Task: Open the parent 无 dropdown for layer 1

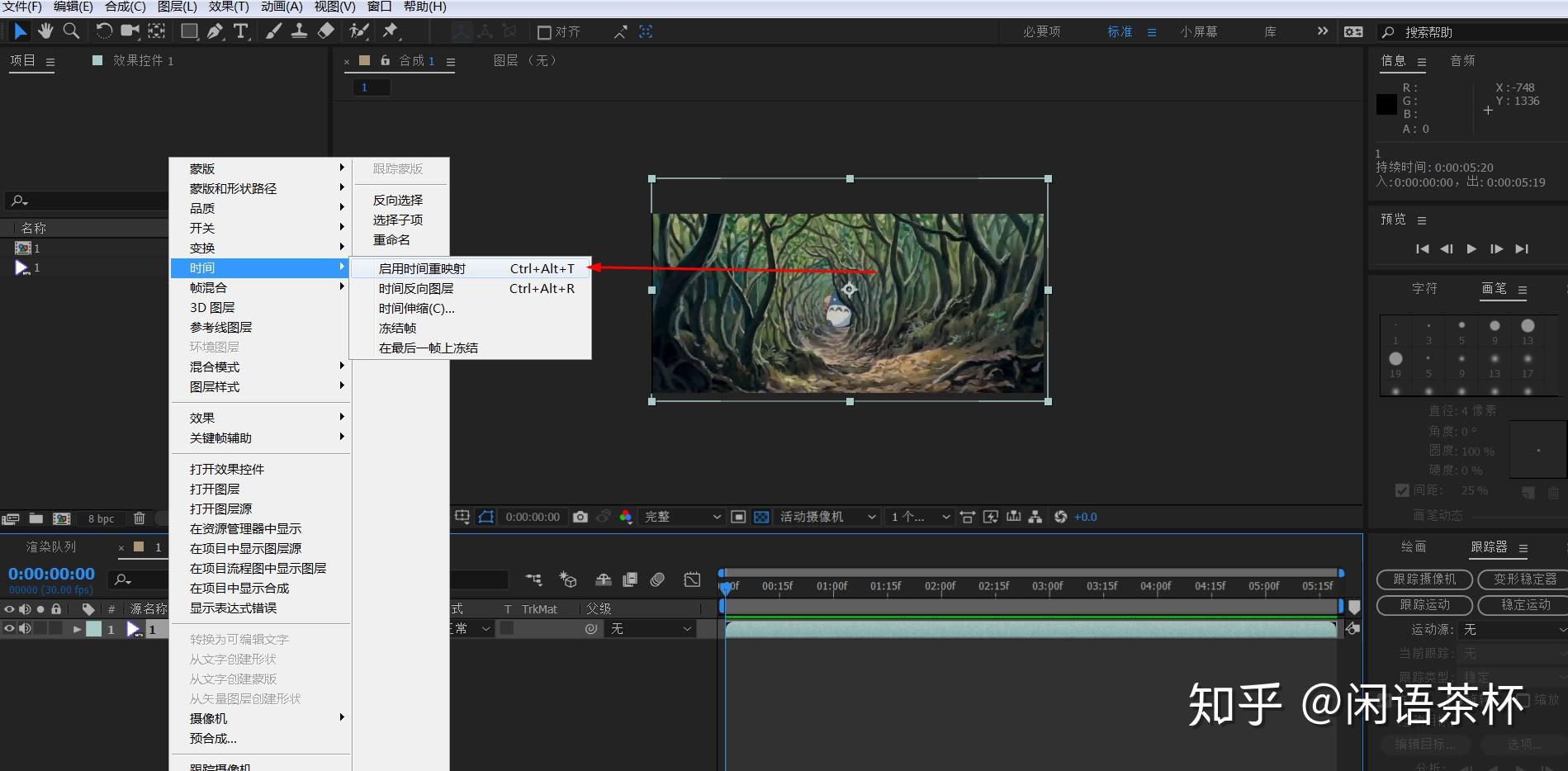Action: (x=651, y=628)
